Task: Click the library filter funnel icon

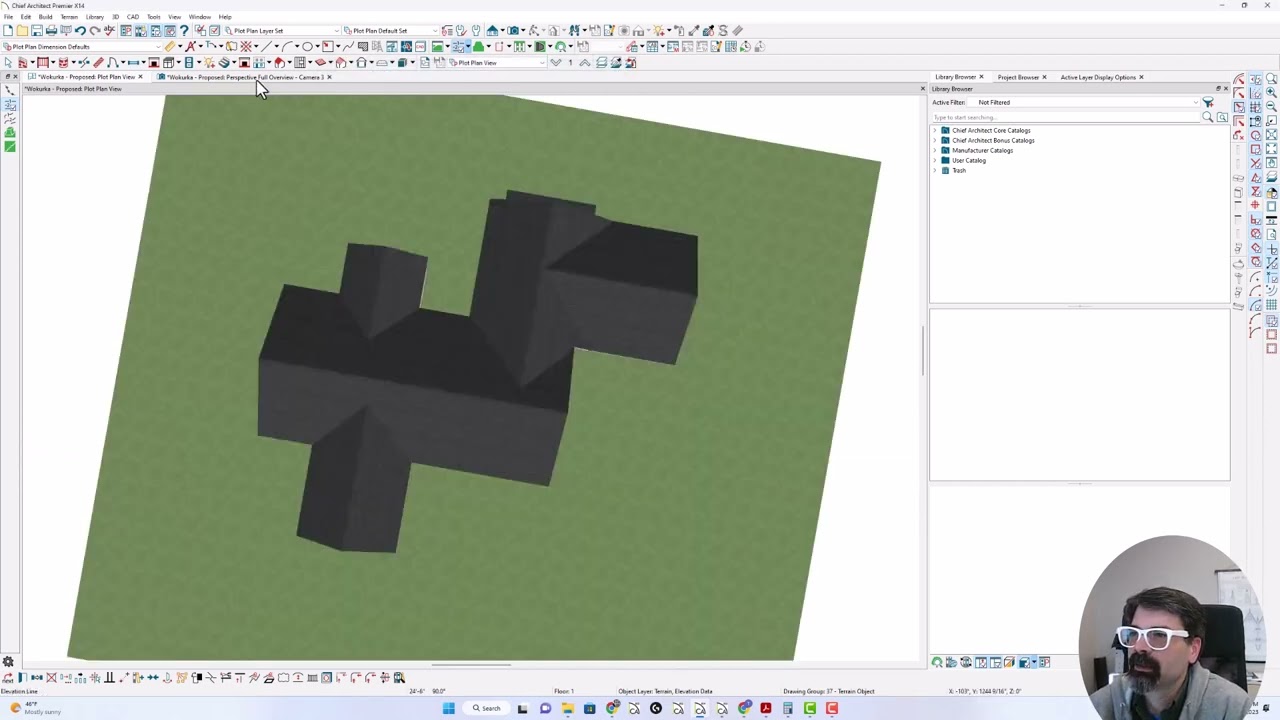Action: tap(1208, 102)
